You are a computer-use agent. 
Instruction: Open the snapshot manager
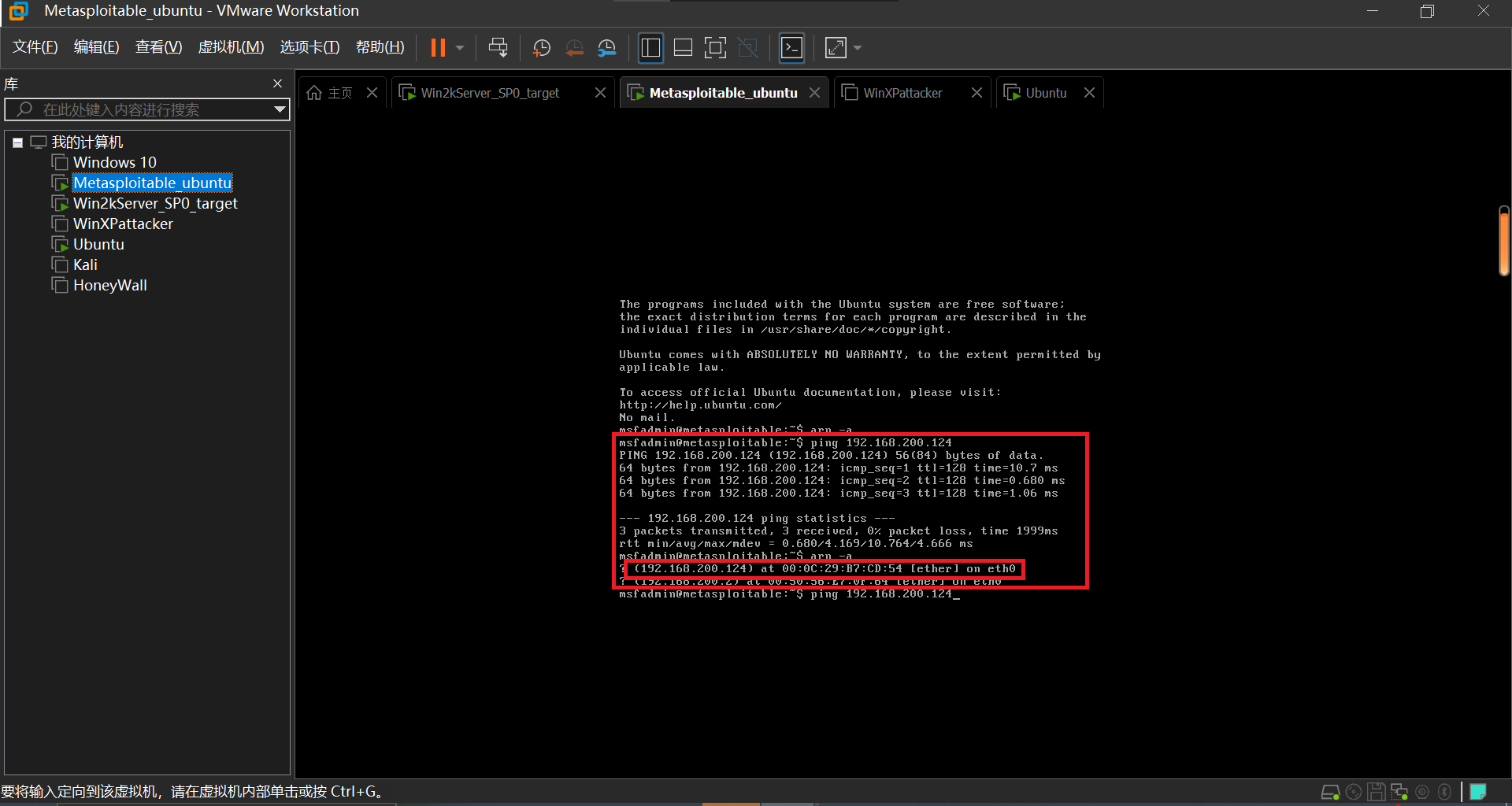click(x=607, y=48)
